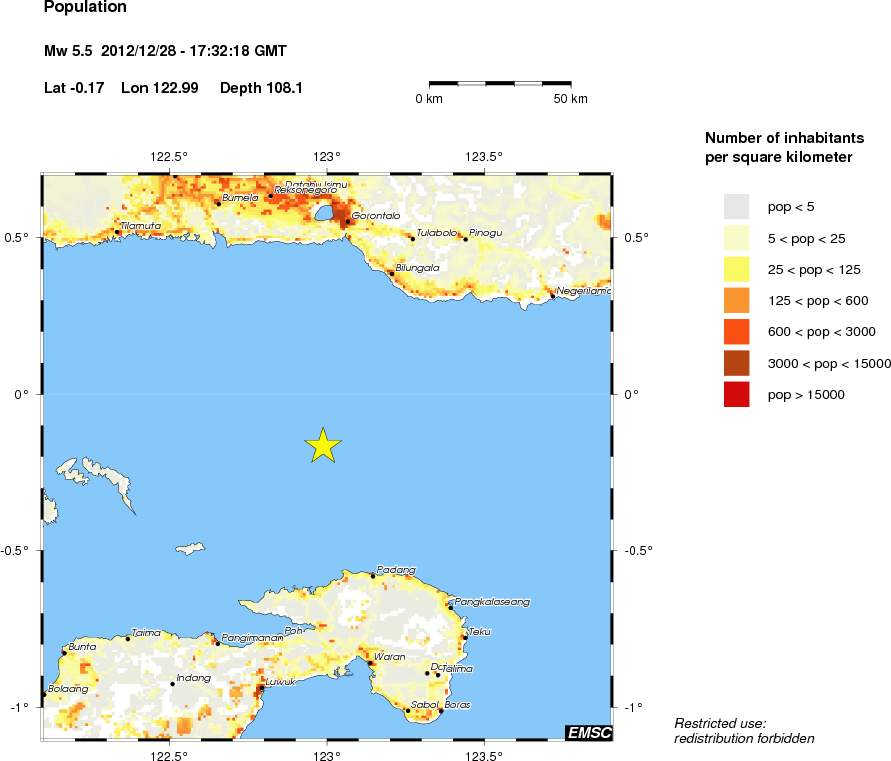The height and width of the screenshot is (761, 891).
Task: Click the Bunta city dot marker
Action: 64,653
